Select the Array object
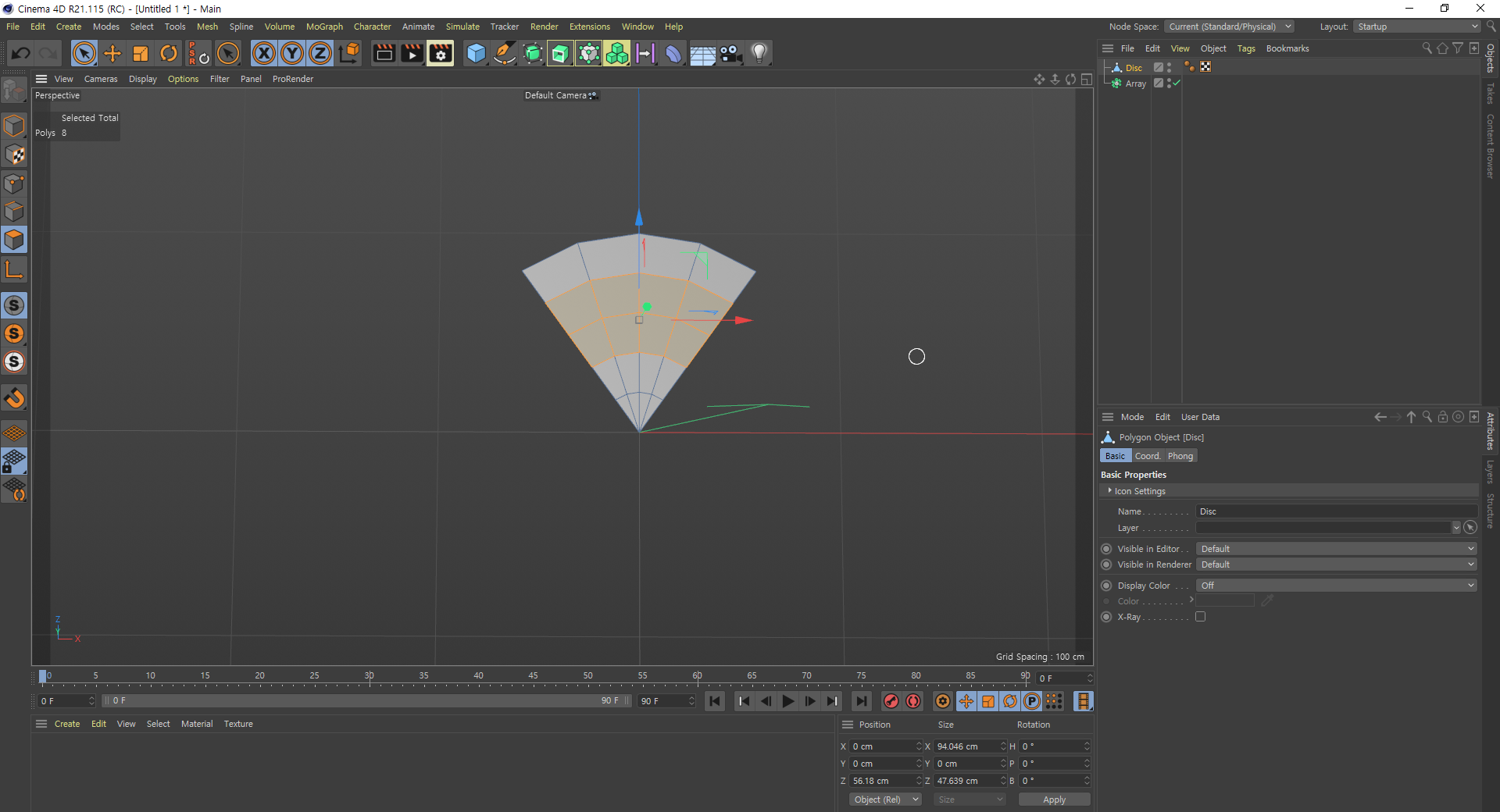The height and width of the screenshot is (812, 1500). point(1136,84)
